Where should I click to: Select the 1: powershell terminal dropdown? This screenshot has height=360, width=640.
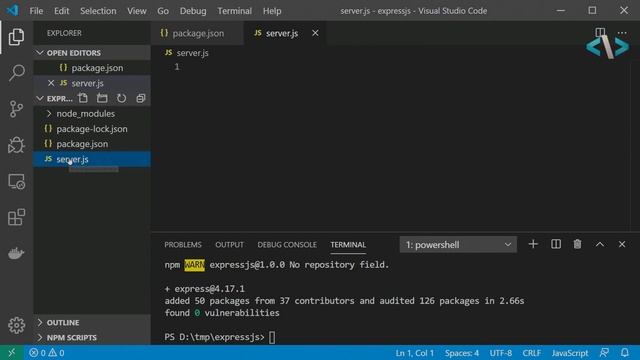pos(458,244)
